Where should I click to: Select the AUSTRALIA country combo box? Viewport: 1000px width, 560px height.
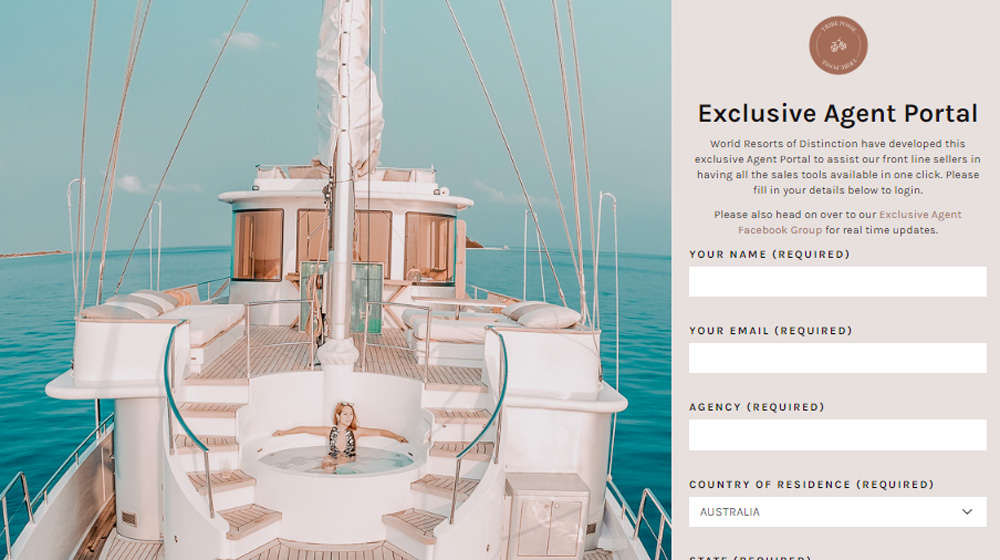(837, 512)
